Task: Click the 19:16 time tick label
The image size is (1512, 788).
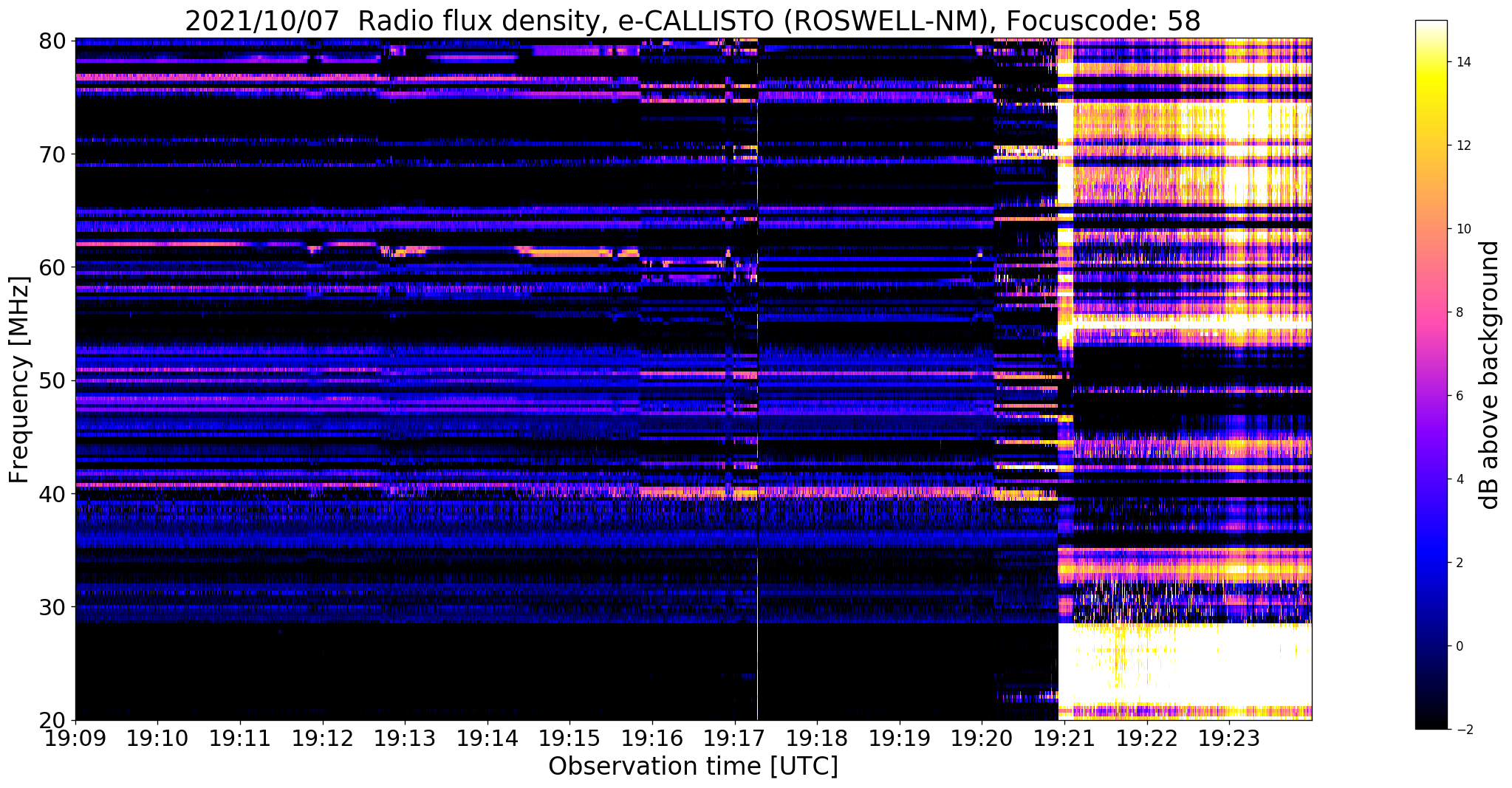Action: click(652, 738)
